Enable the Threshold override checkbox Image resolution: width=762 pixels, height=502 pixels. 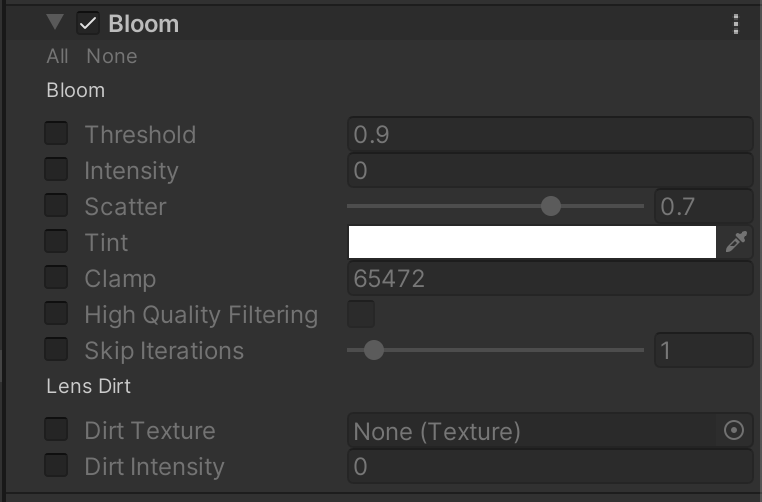tap(57, 134)
